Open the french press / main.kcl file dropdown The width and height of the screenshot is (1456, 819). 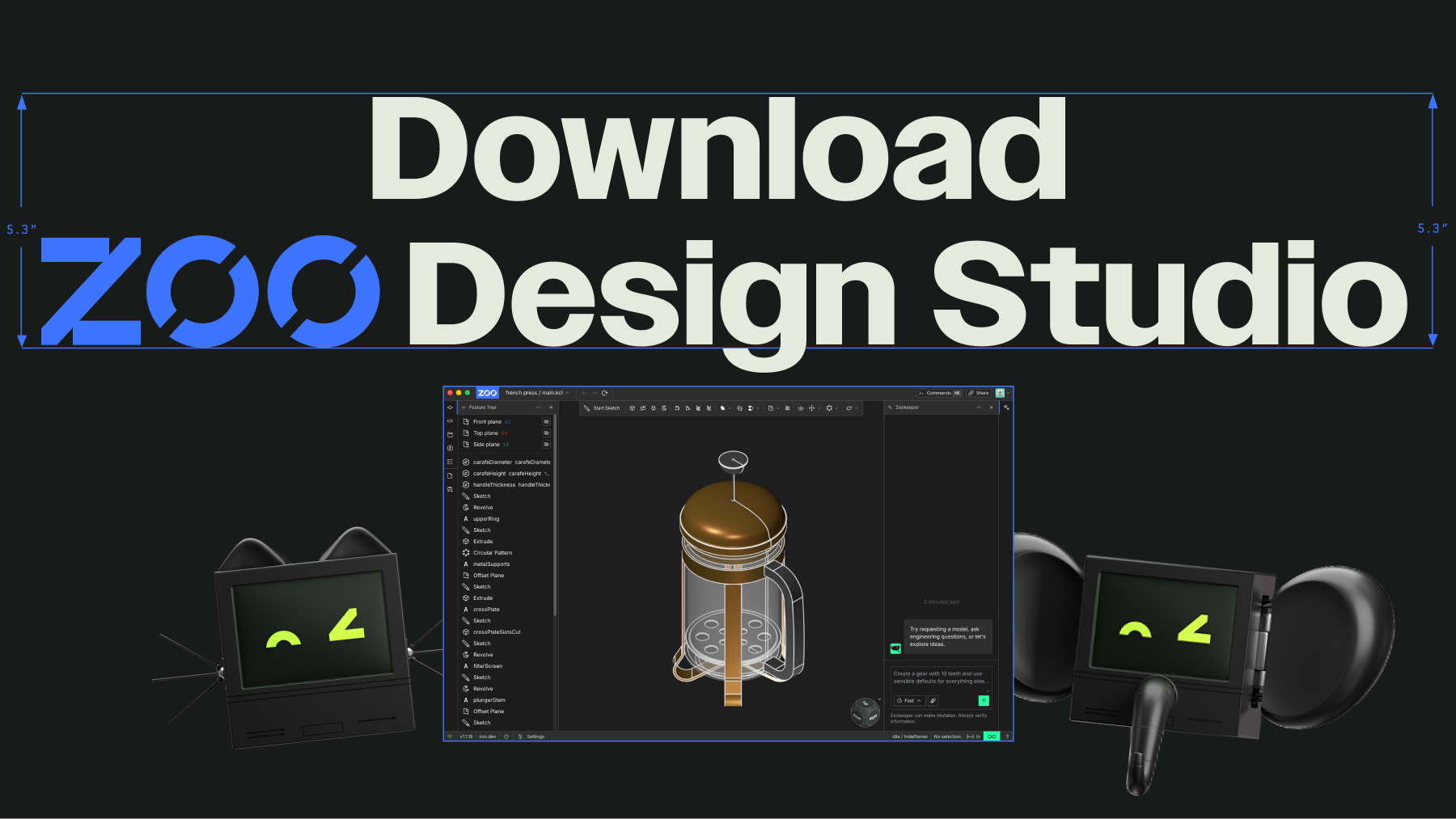click(537, 393)
